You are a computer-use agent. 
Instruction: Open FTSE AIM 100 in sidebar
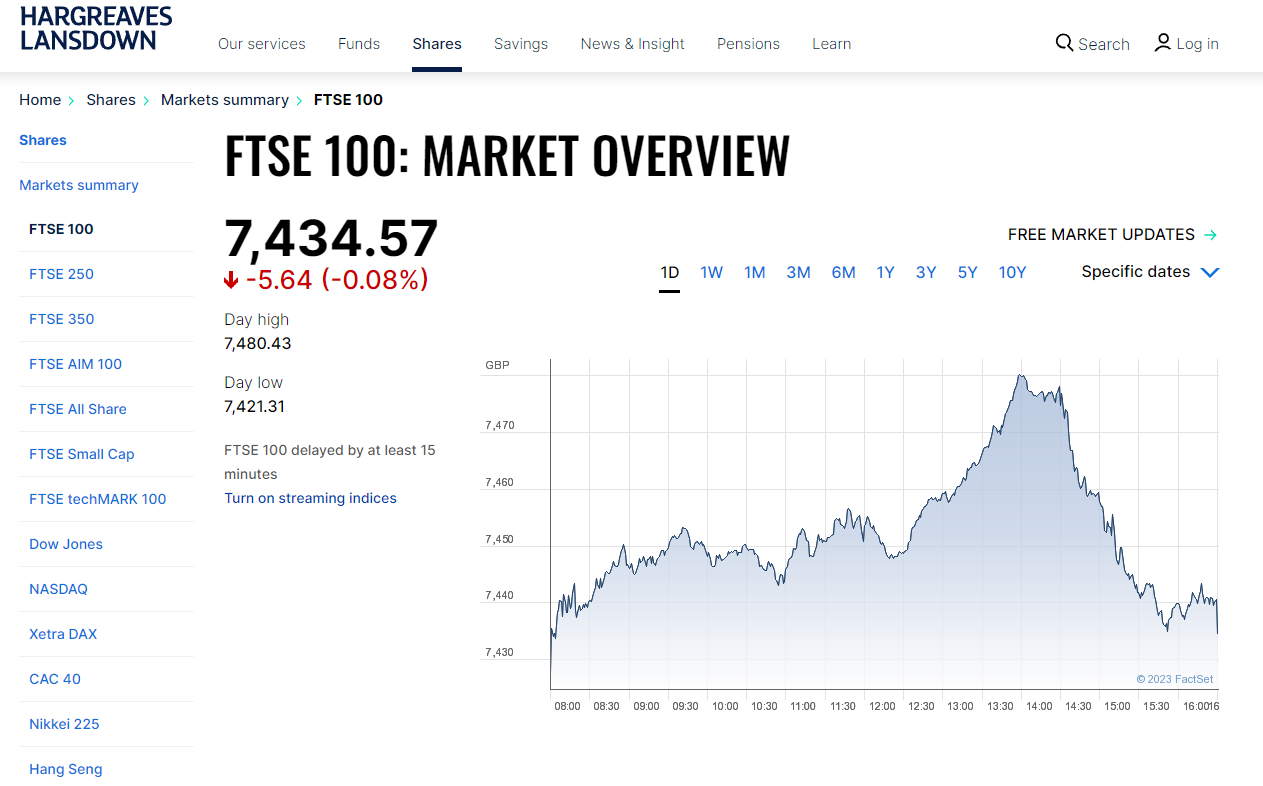(76, 364)
